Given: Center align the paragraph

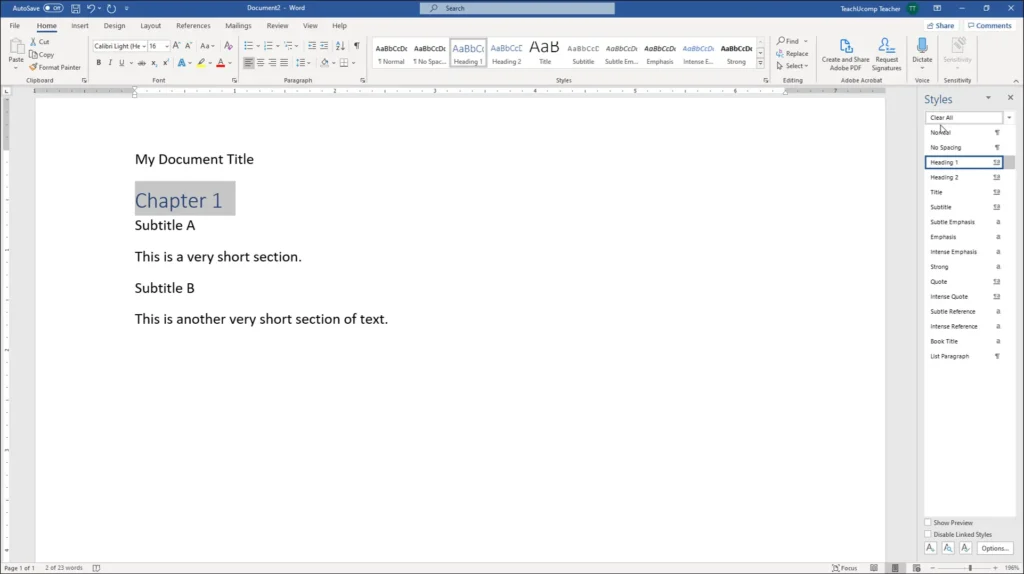Looking at the screenshot, I should [261, 63].
